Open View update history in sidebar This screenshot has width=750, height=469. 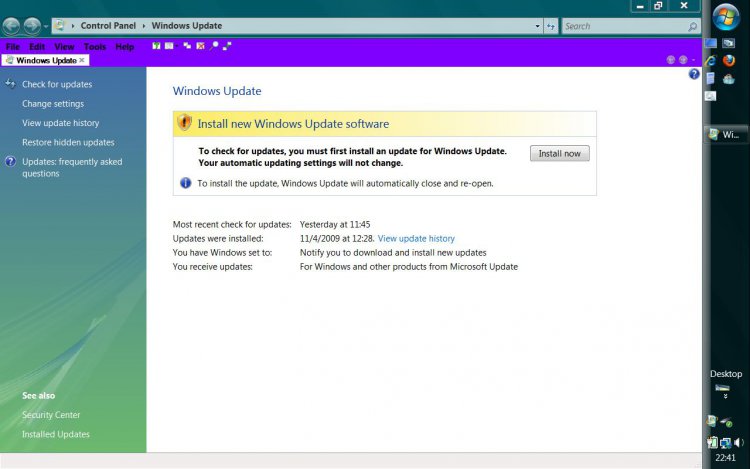(x=60, y=123)
